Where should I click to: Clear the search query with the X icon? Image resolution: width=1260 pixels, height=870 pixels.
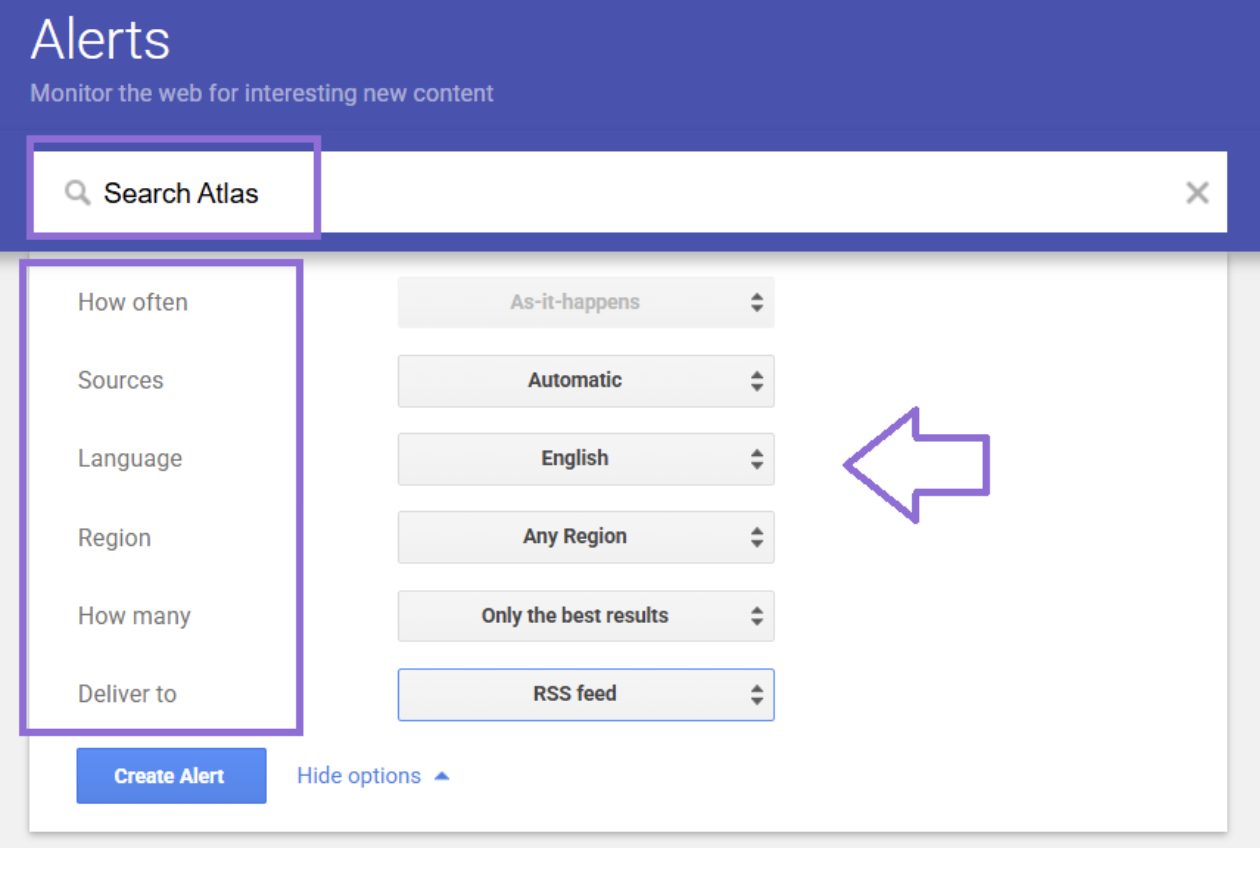(1197, 192)
